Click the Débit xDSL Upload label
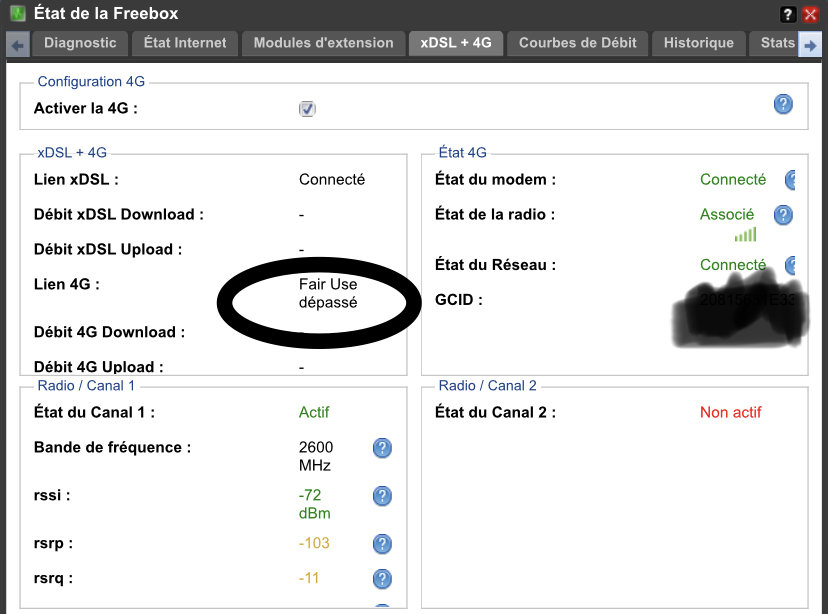 108,249
